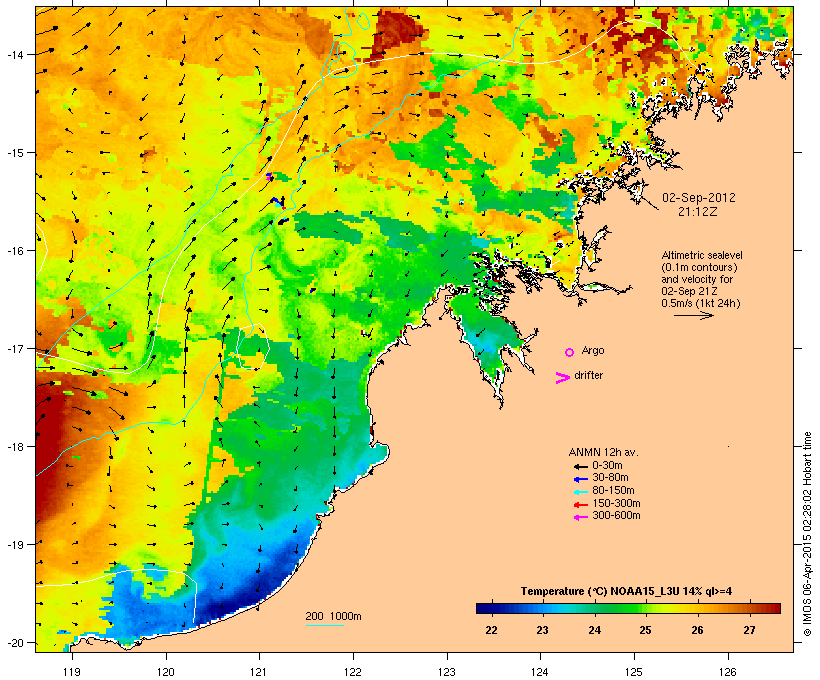Click the colorbar tick value 25

pyautogui.click(x=645, y=630)
